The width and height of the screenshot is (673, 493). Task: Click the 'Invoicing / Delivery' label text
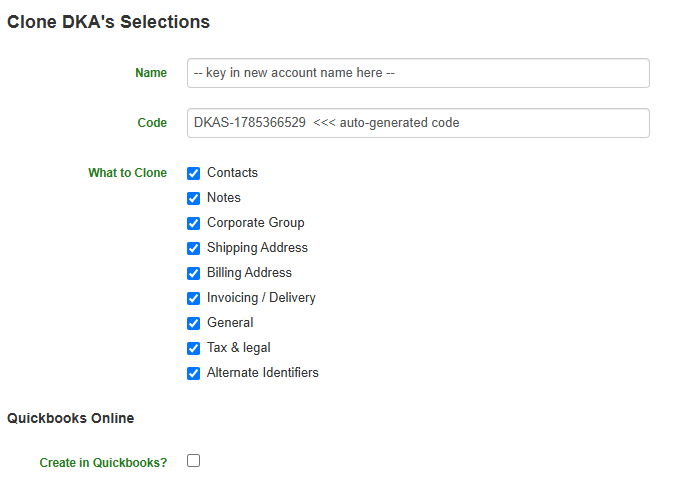[x=261, y=297]
